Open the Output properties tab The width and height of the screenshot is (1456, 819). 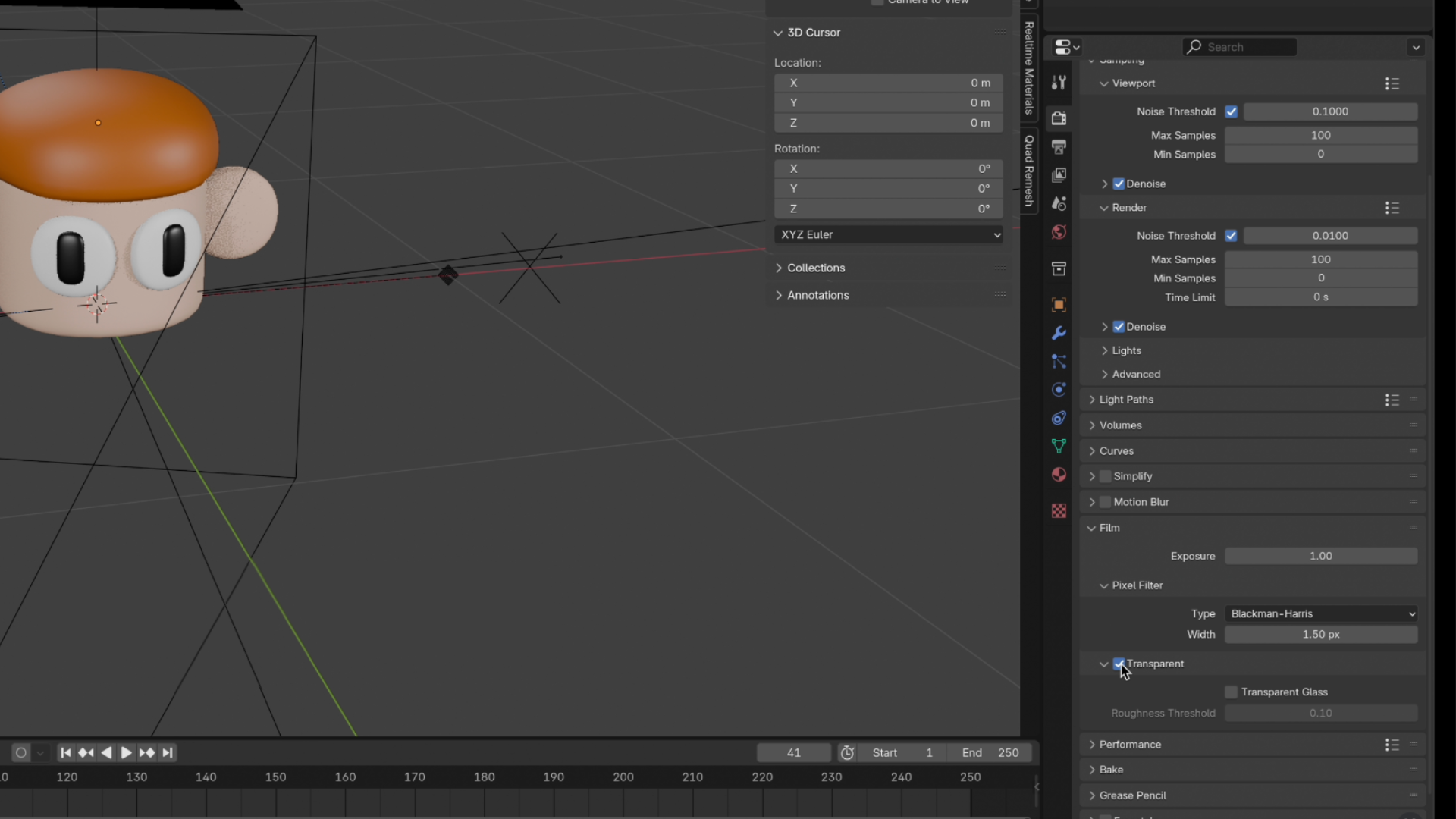pos(1059,146)
